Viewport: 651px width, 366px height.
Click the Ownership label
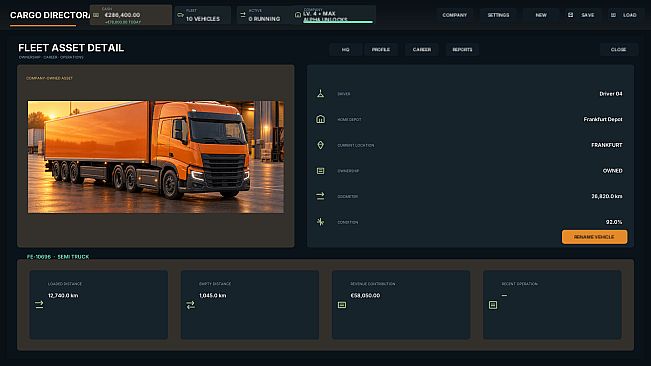click(x=348, y=171)
